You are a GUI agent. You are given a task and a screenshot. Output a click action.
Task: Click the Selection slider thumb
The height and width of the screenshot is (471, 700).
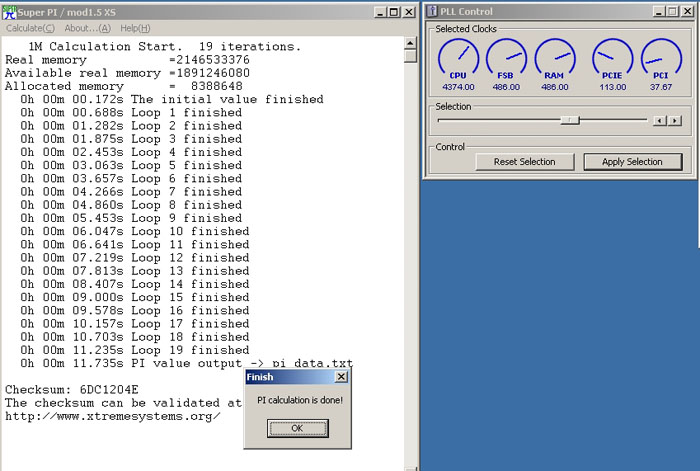tap(570, 120)
